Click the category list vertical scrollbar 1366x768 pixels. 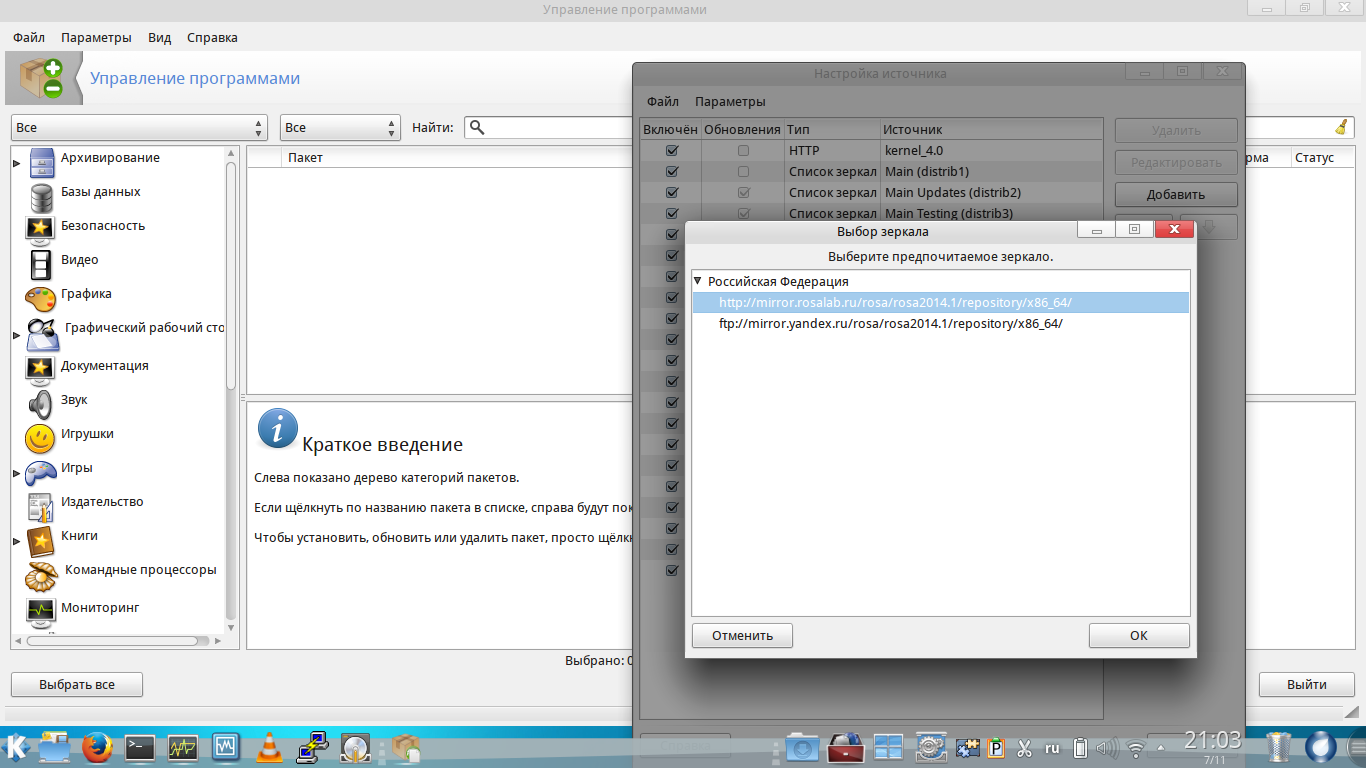pyautogui.click(x=232, y=275)
